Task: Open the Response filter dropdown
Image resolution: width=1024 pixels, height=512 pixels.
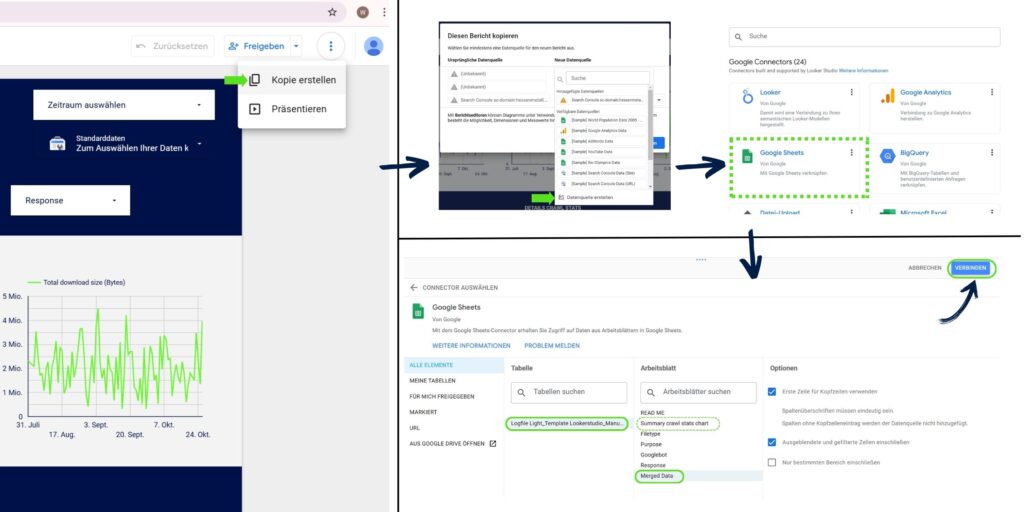Action: (71, 200)
